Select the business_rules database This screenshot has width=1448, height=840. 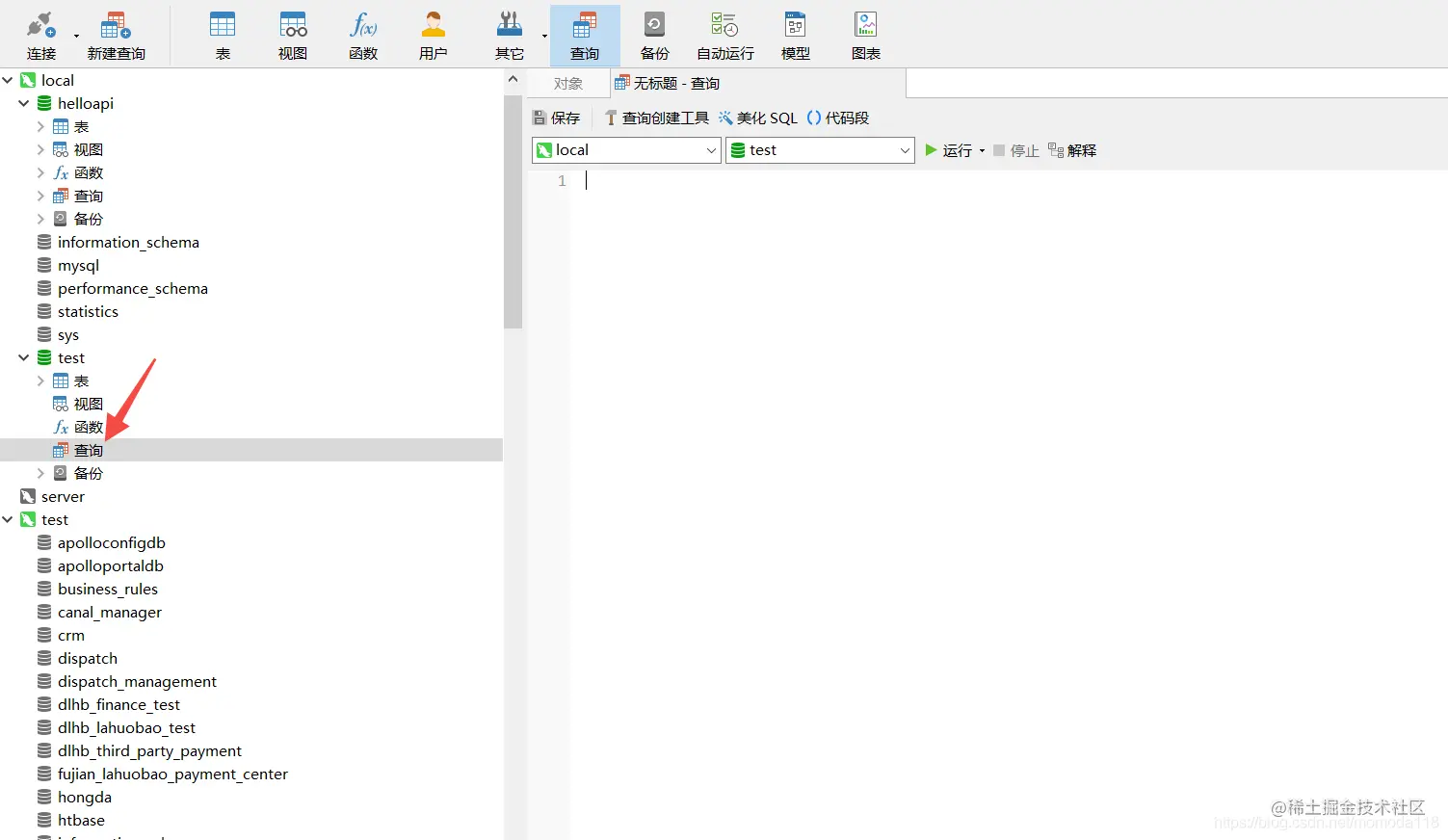pyautogui.click(x=97, y=589)
